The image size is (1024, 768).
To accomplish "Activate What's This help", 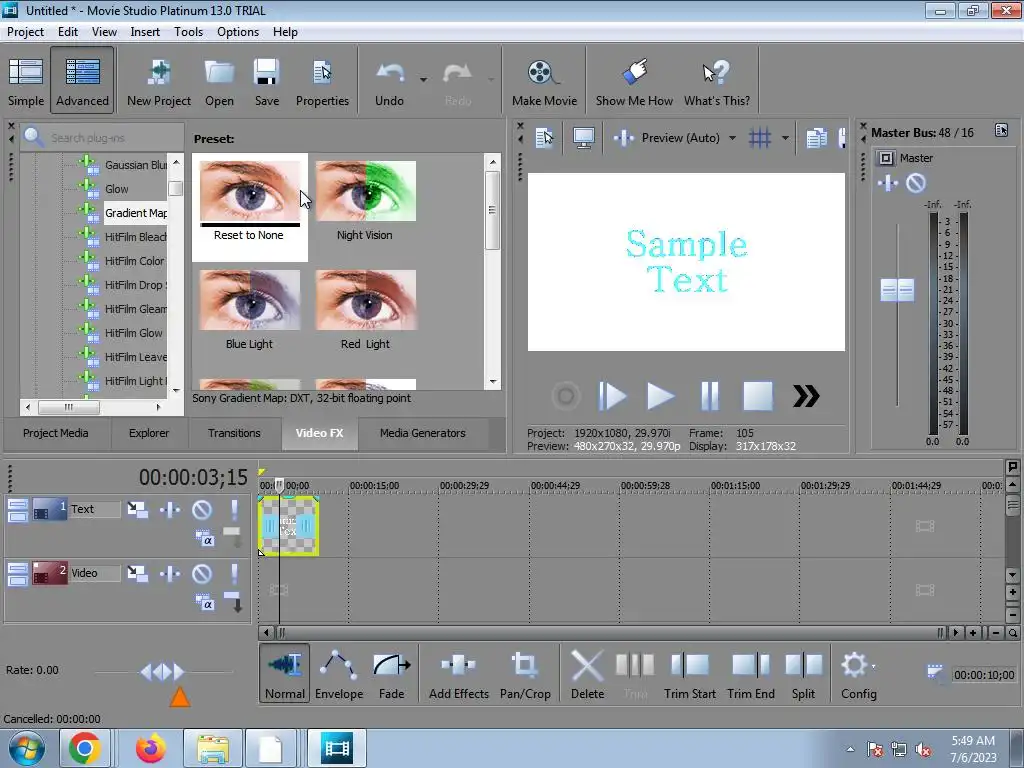I will point(716,82).
